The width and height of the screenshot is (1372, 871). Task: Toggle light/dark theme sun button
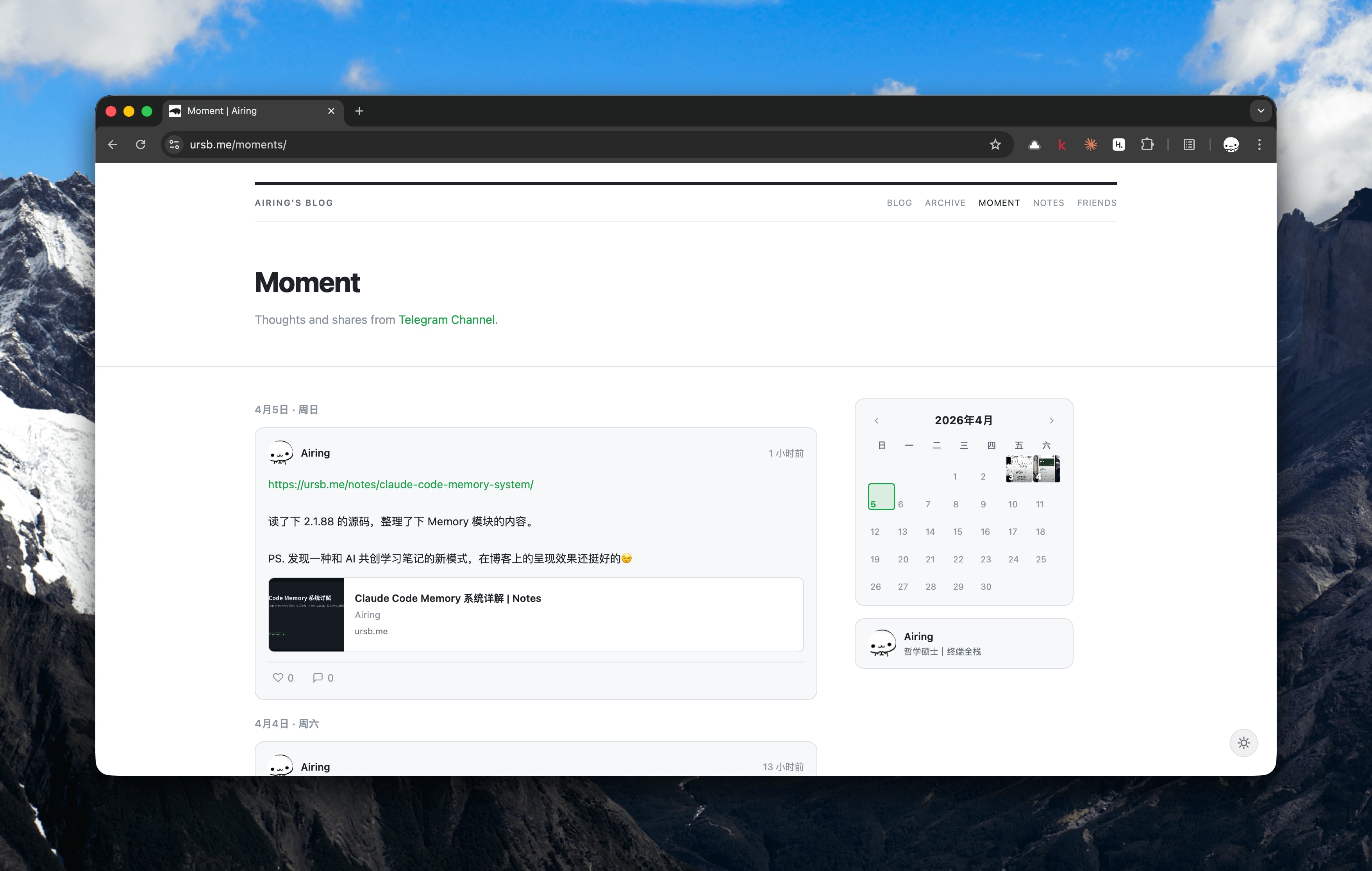1243,742
